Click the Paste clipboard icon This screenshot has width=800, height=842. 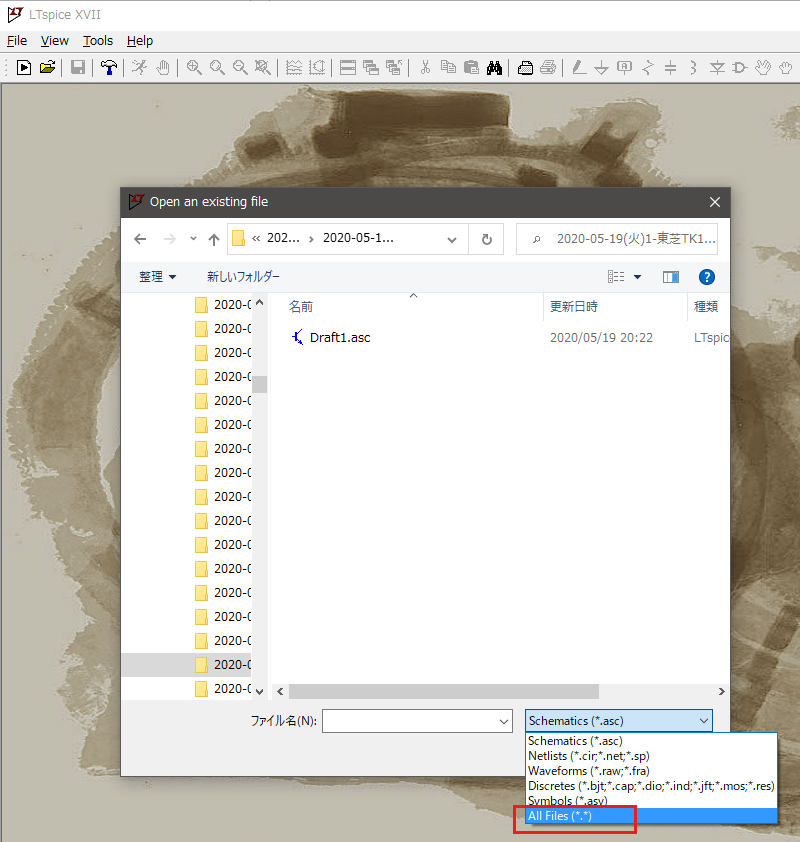471,68
